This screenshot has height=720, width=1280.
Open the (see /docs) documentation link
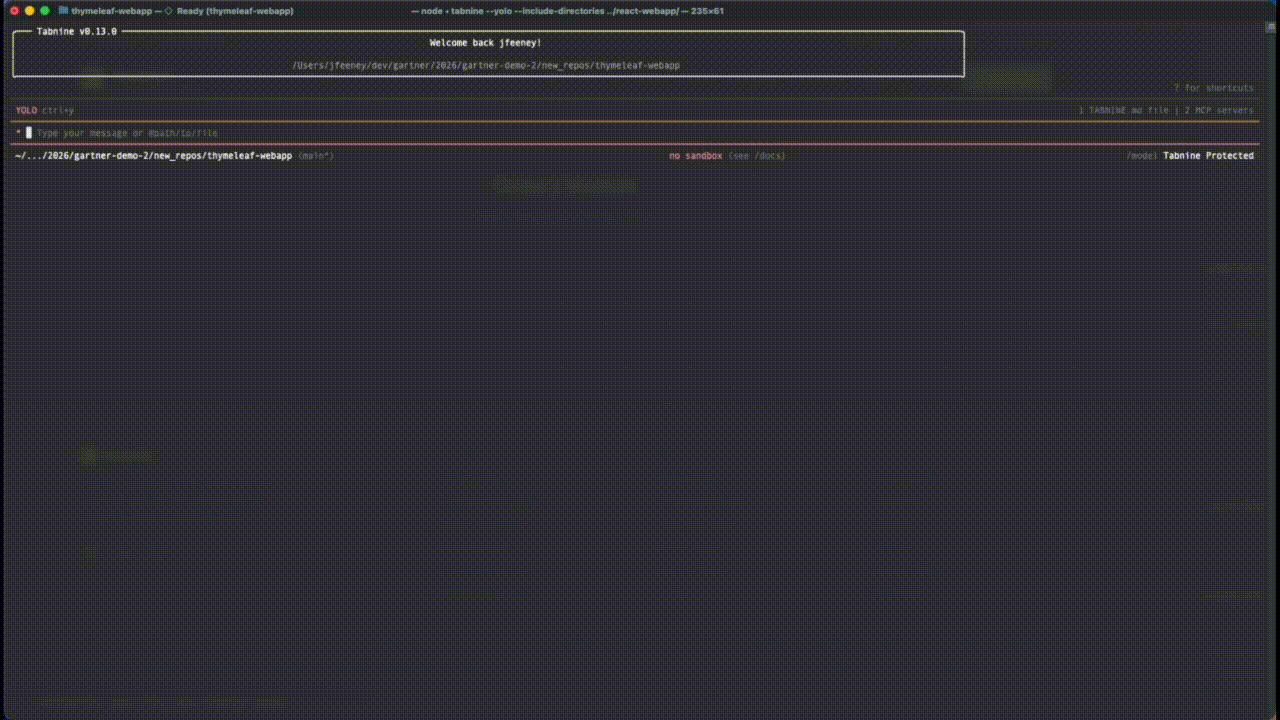tap(757, 155)
